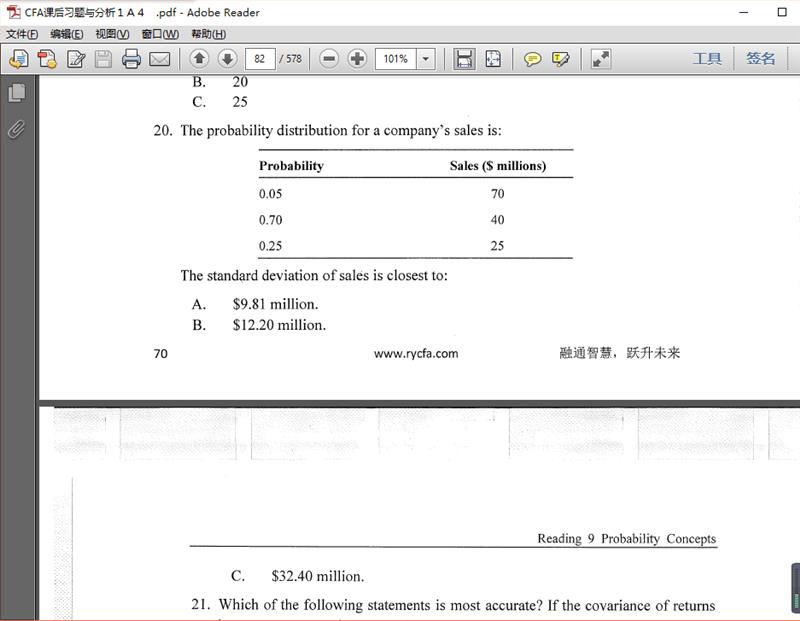Click the www.rycfa.com footer link
Viewport: 800px width, 621px height.
(x=416, y=354)
